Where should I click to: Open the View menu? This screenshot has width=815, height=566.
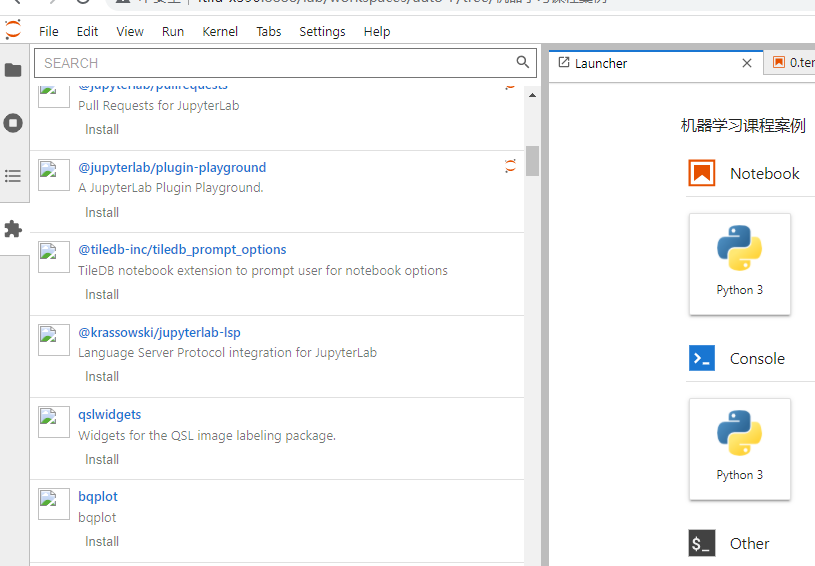point(130,32)
